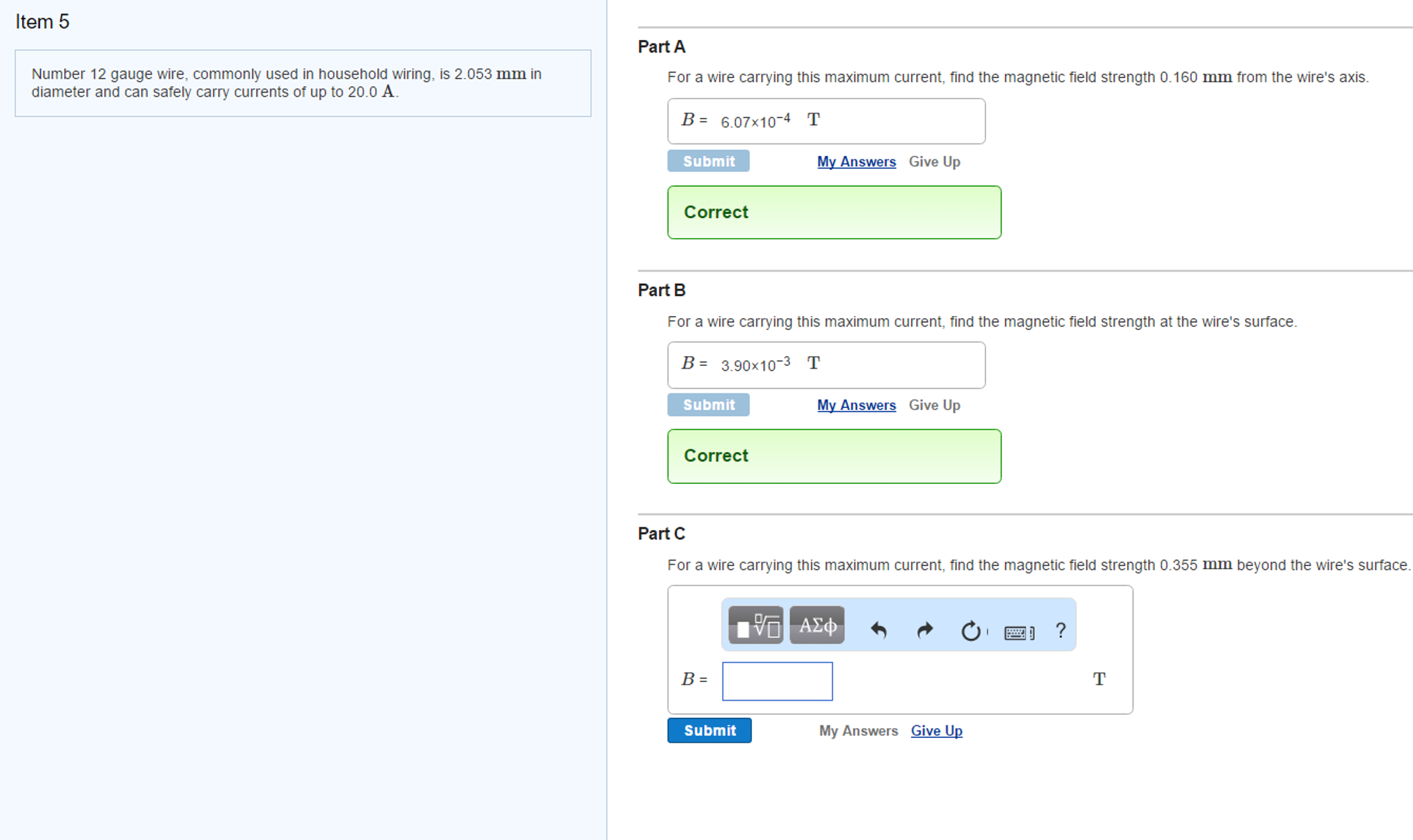Click Give Up link under Part C
This screenshot has height=840, width=1413.
(x=936, y=730)
